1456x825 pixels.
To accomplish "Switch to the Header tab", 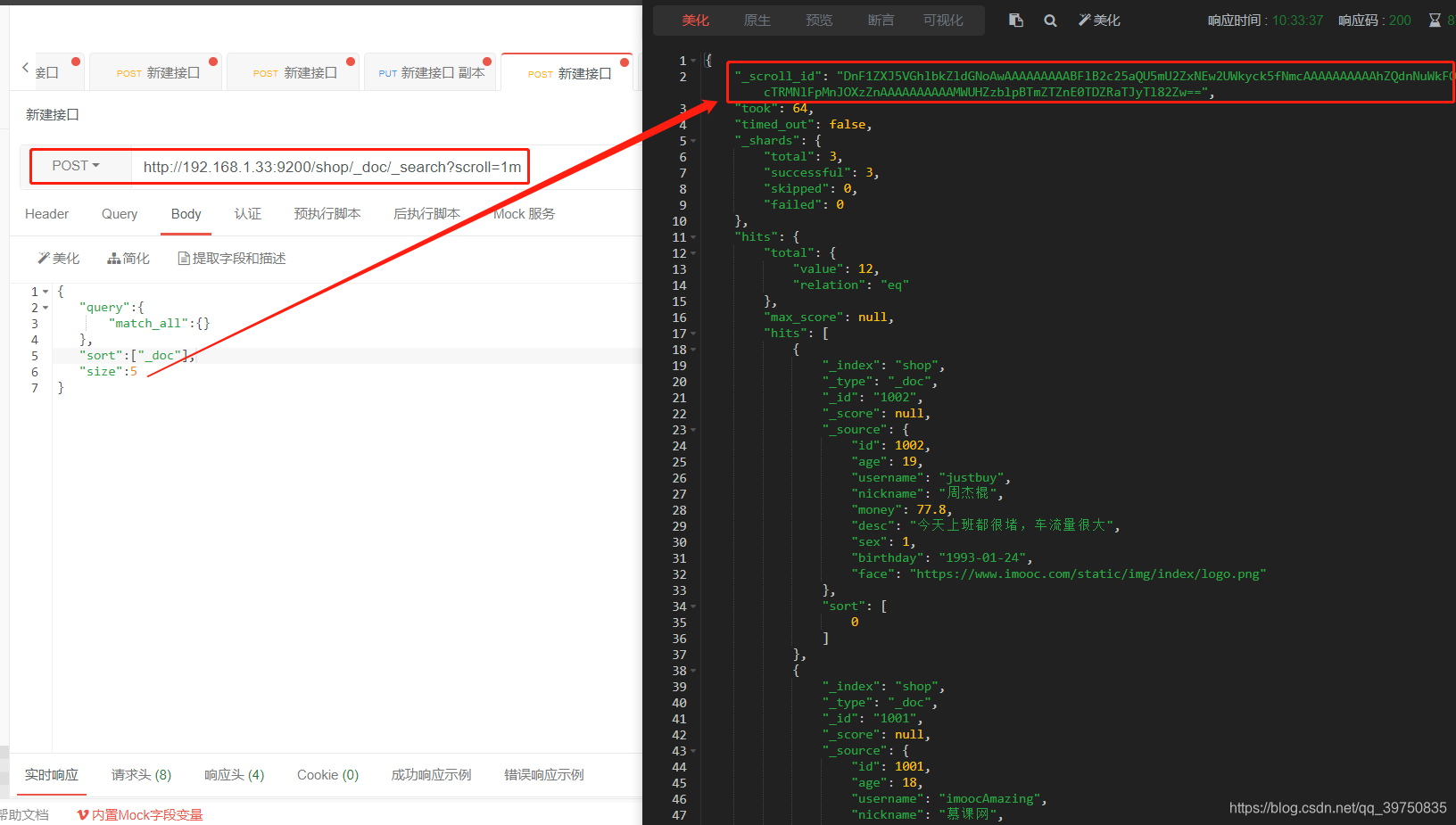I will (46, 214).
